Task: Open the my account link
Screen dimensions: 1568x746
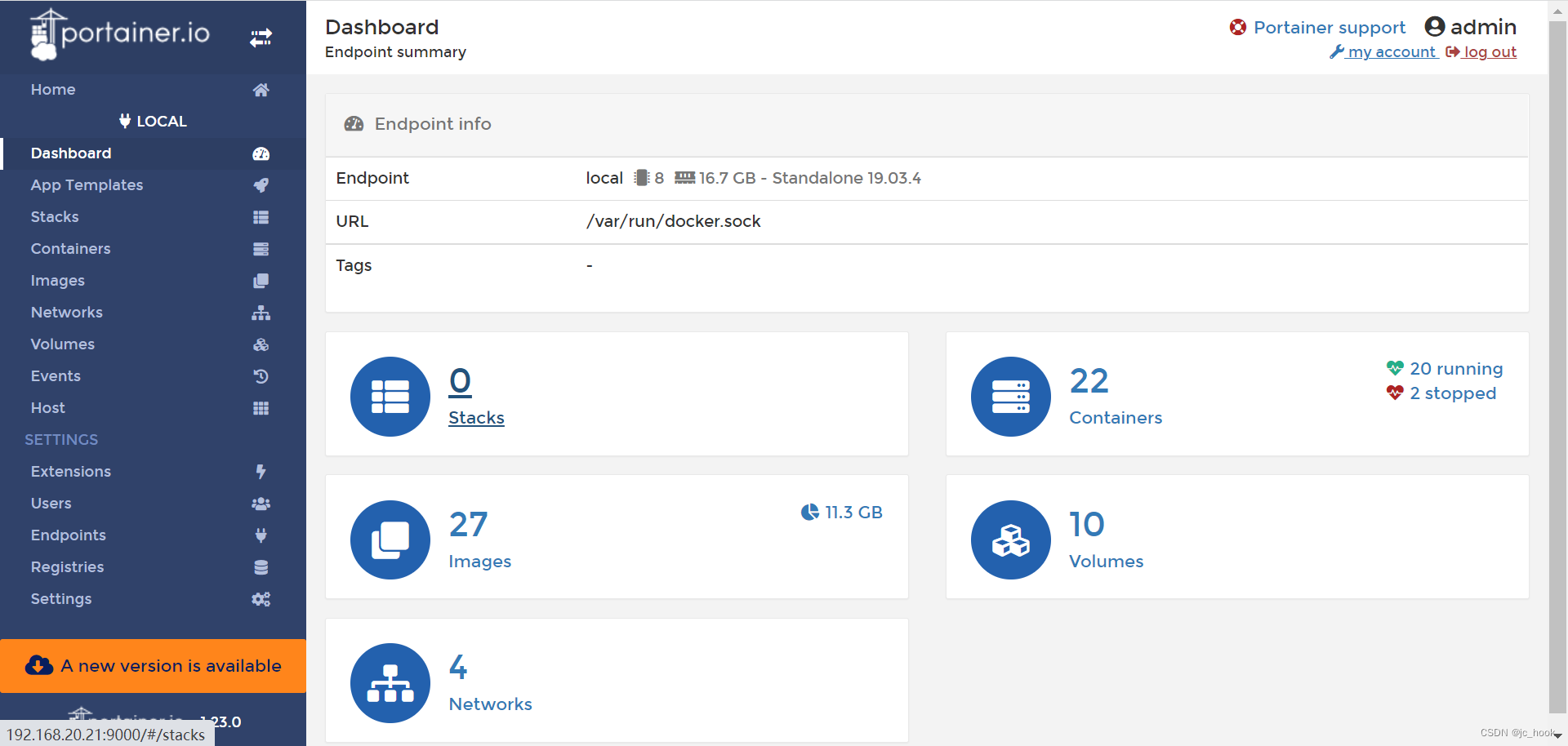Action: click(1384, 52)
